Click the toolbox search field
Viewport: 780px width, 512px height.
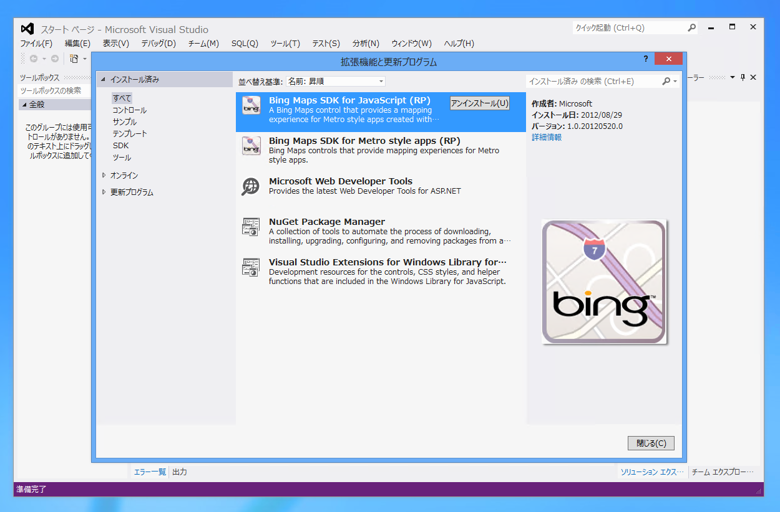click(x=54, y=91)
